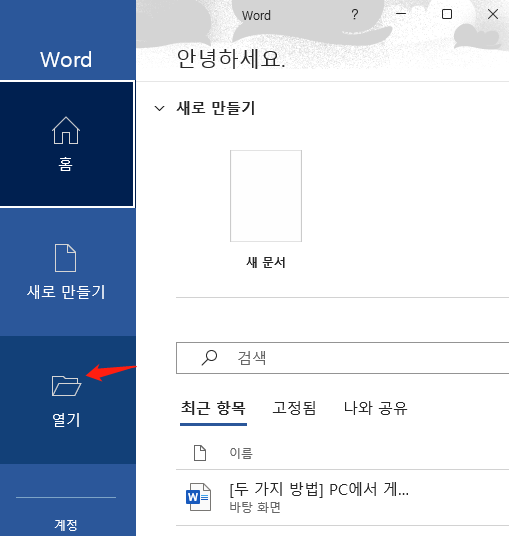This screenshot has height=536, width=509.
Task: Switch to 나와 공유 tab
Action: 375,408
